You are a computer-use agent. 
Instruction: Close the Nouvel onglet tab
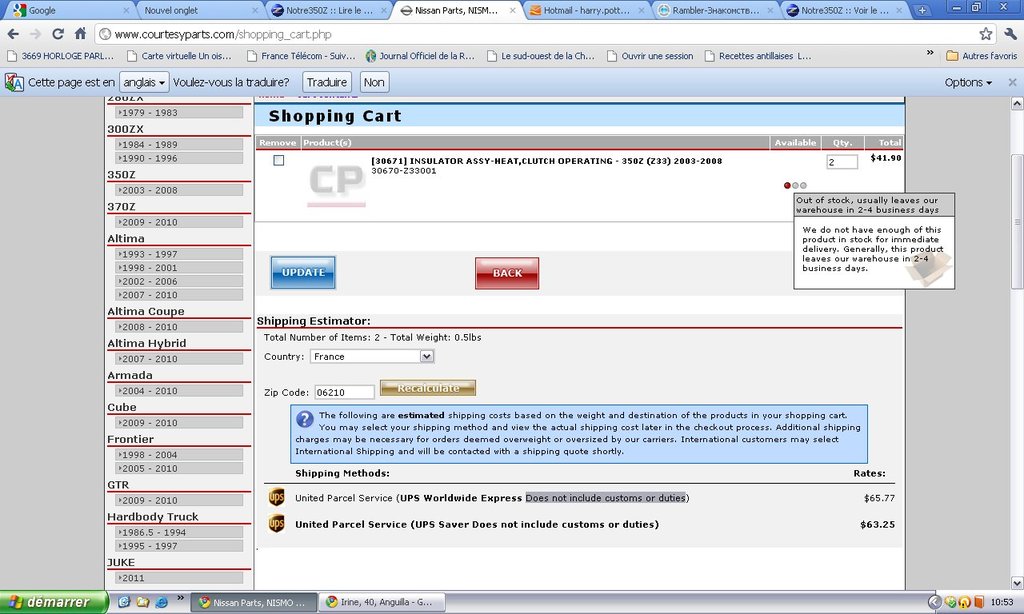coord(255,10)
